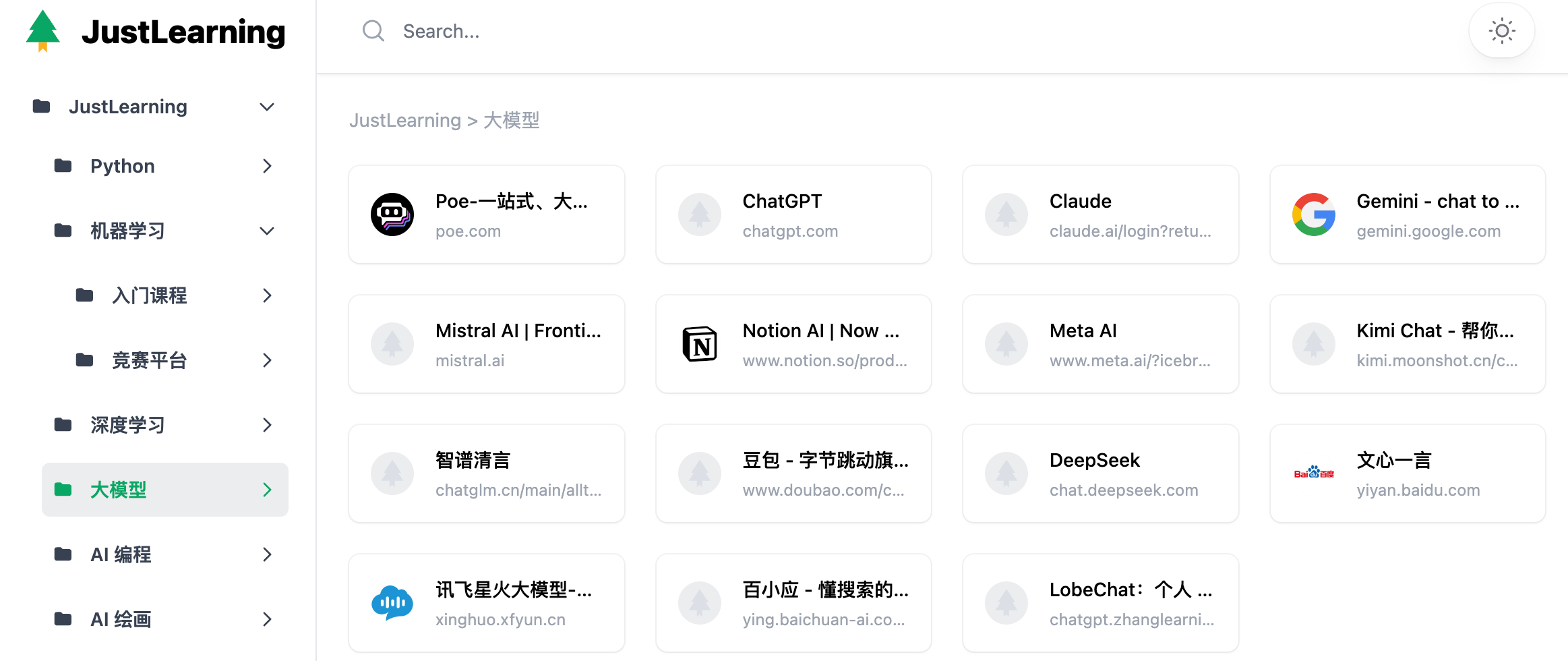Toggle the light/dark theme sun button
This screenshot has width=1568, height=661.
[x=1501, y=31]
